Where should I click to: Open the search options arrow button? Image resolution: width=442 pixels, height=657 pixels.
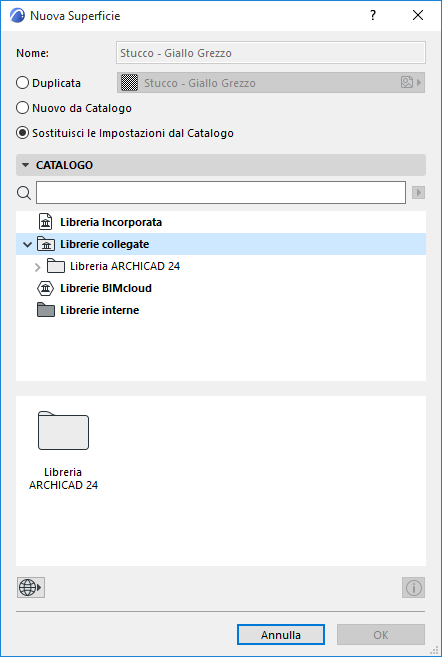click(418, 193)
